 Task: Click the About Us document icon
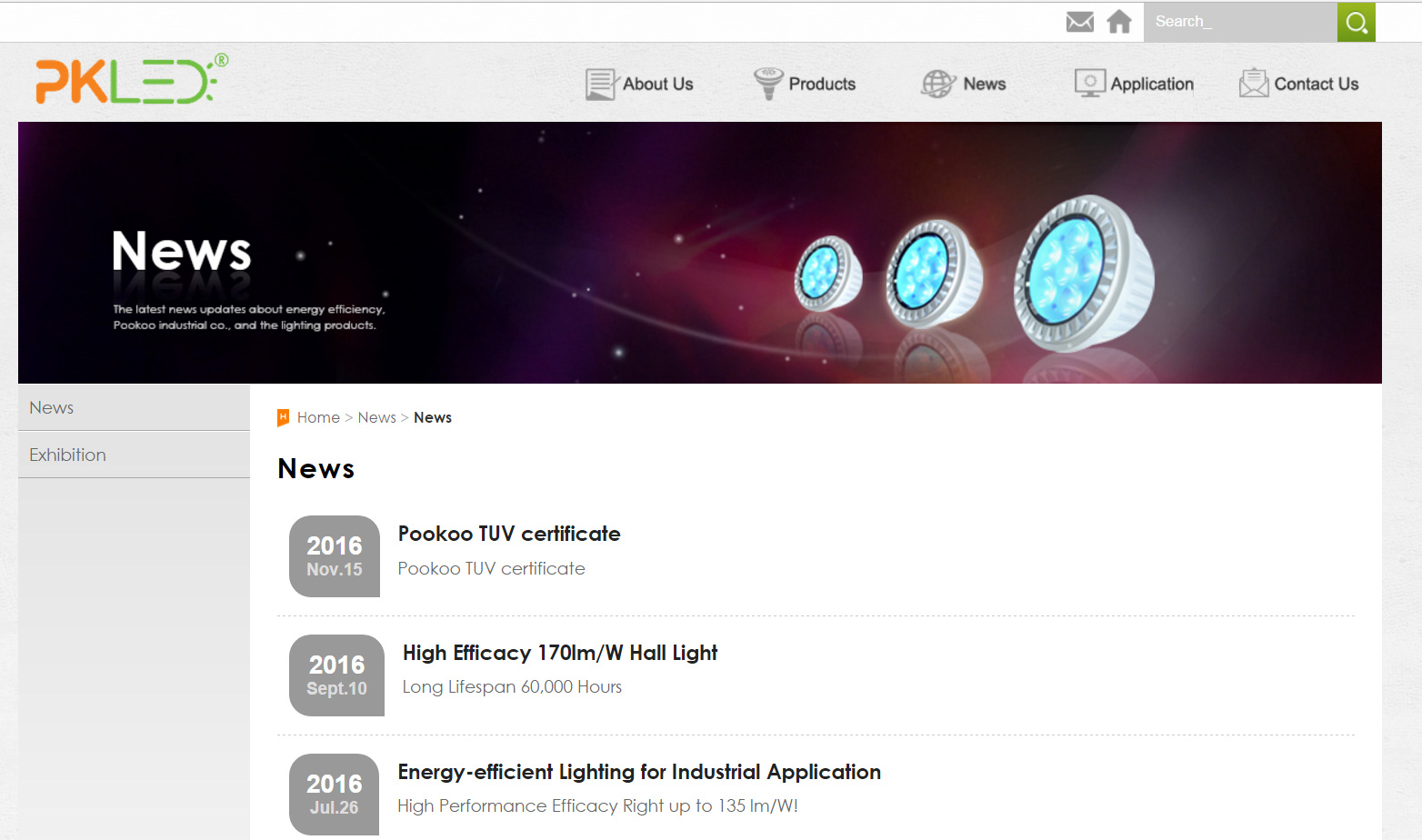pos(600,85)
